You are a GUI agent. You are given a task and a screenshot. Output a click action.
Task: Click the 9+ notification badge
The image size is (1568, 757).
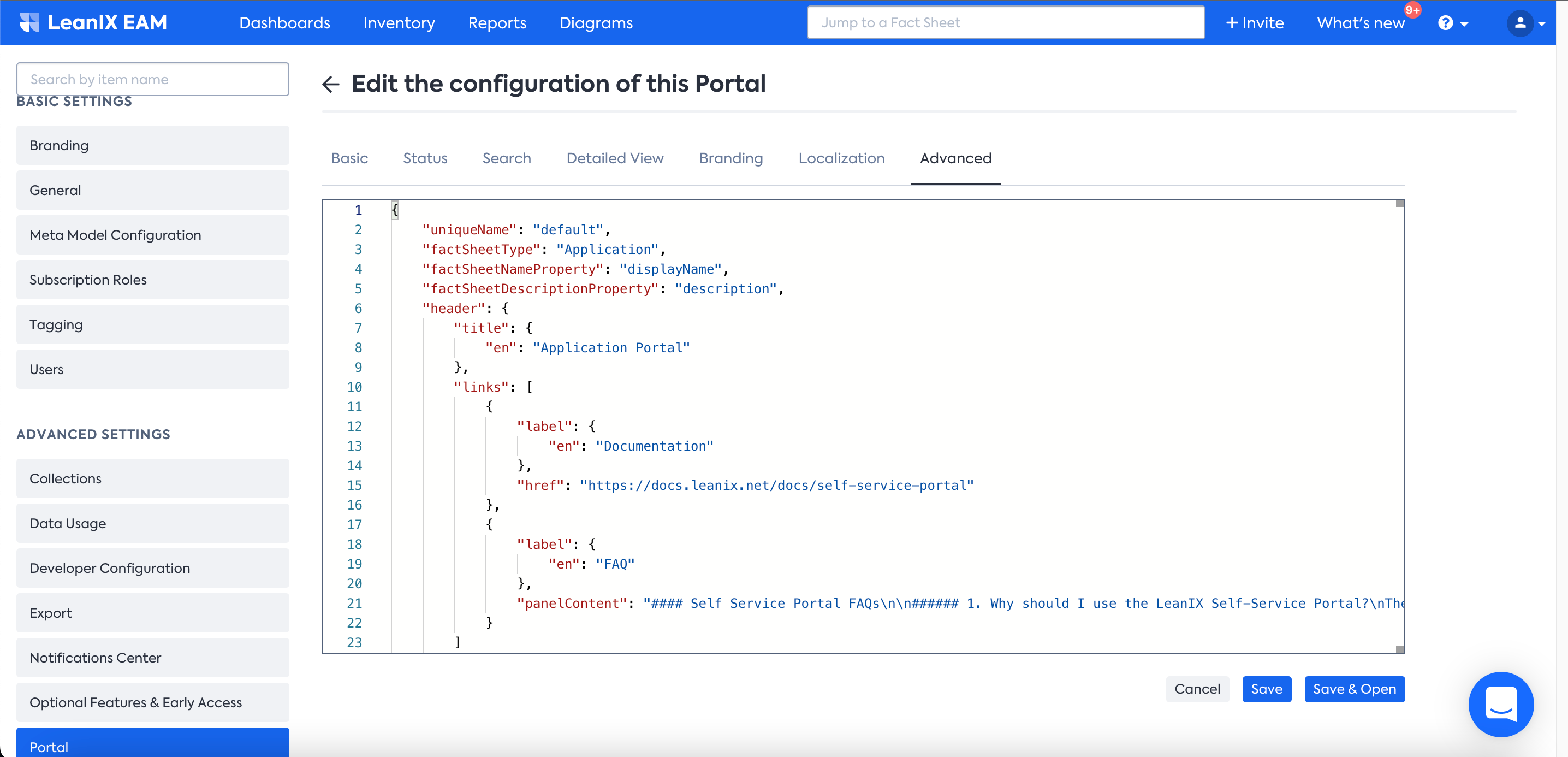(x=1412, y=10)
